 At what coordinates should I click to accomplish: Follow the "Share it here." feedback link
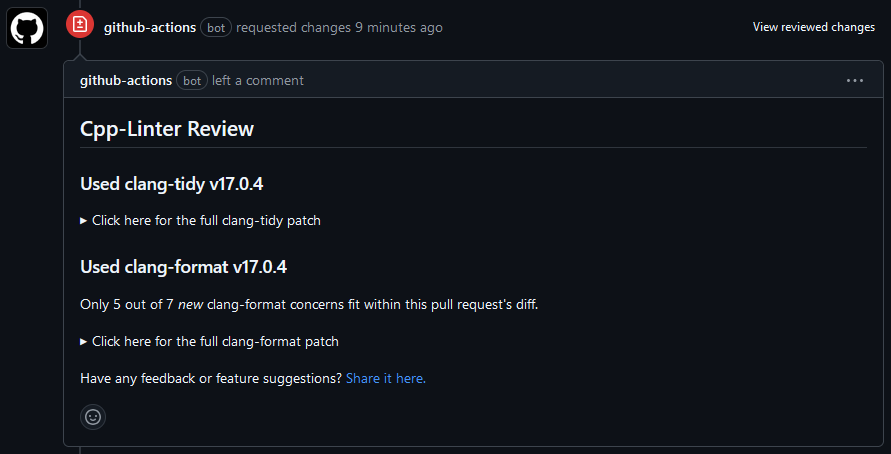(386, 378)
